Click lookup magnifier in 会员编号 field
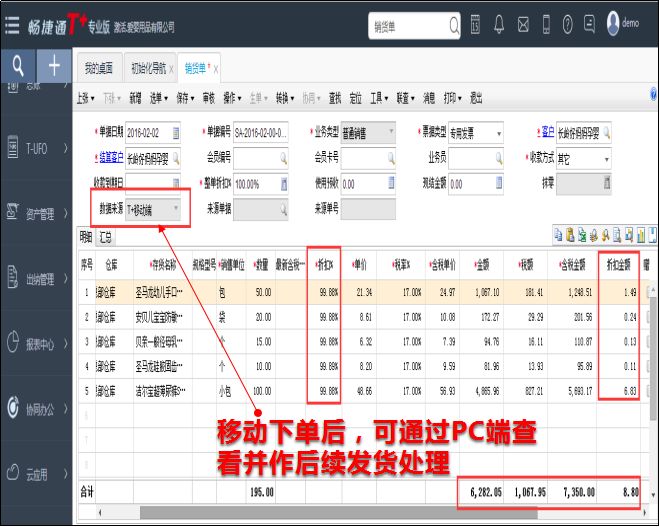The height and width of the screenshot is (527, 659). click(x=284, y=158)
